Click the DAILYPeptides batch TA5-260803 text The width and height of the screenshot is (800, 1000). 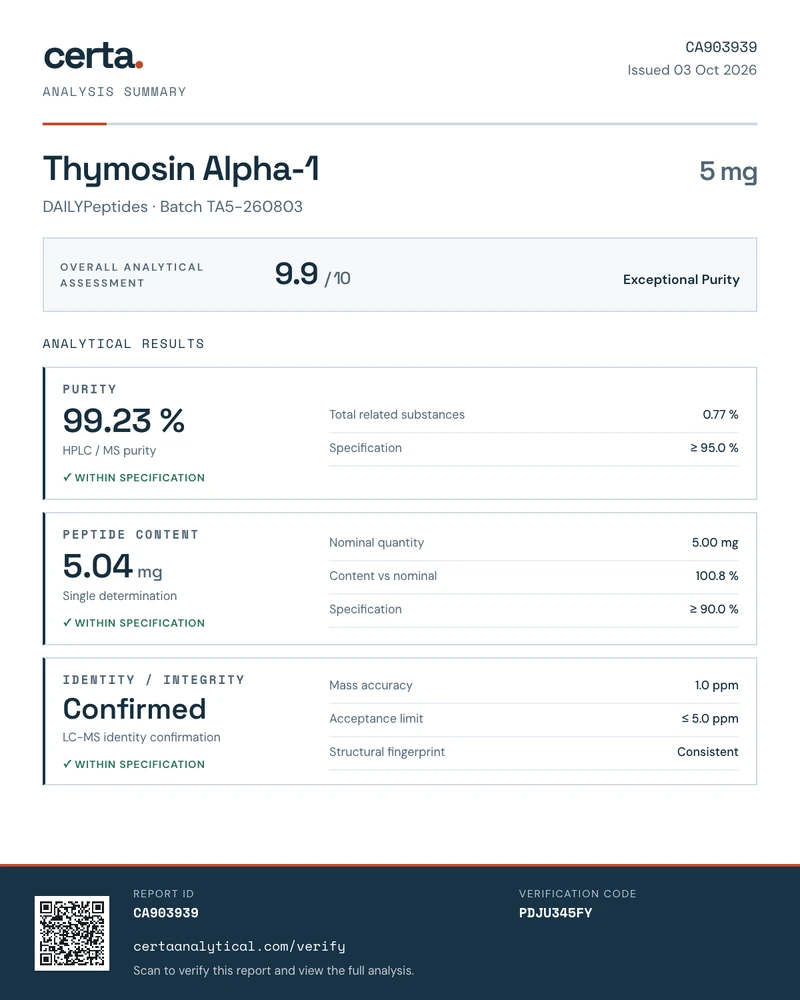pyautogui.click(x=172, y=207)
